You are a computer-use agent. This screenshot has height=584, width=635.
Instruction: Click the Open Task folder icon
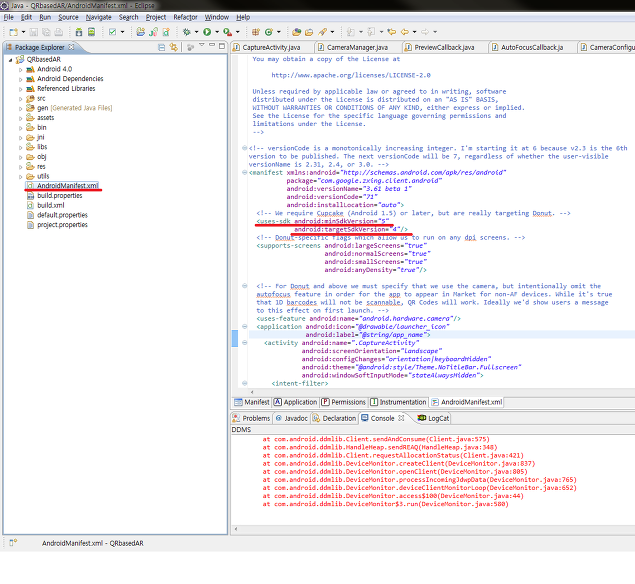pos(309,32)
